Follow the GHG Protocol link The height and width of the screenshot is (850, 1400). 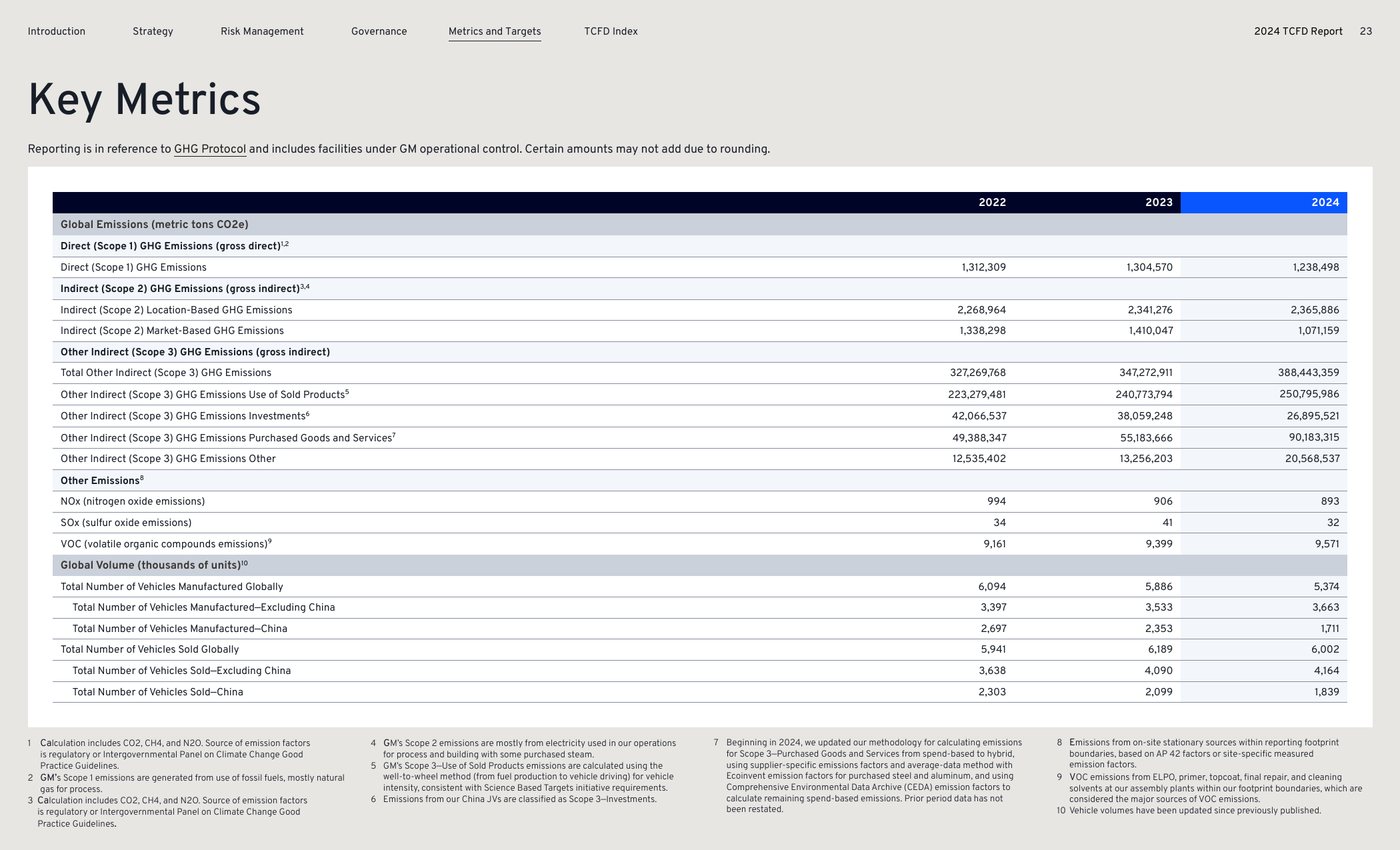pyautogui.click(x=210, y=149)
